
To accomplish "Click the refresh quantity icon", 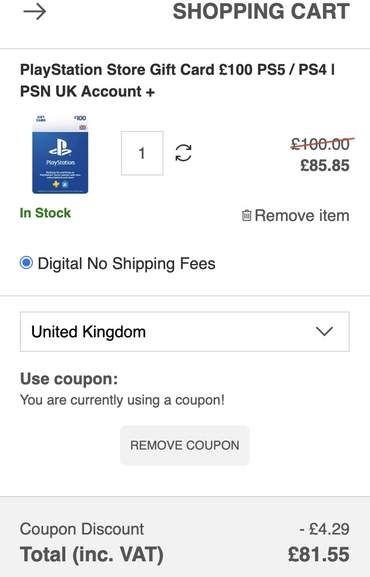I will click(x=183, y=153).
